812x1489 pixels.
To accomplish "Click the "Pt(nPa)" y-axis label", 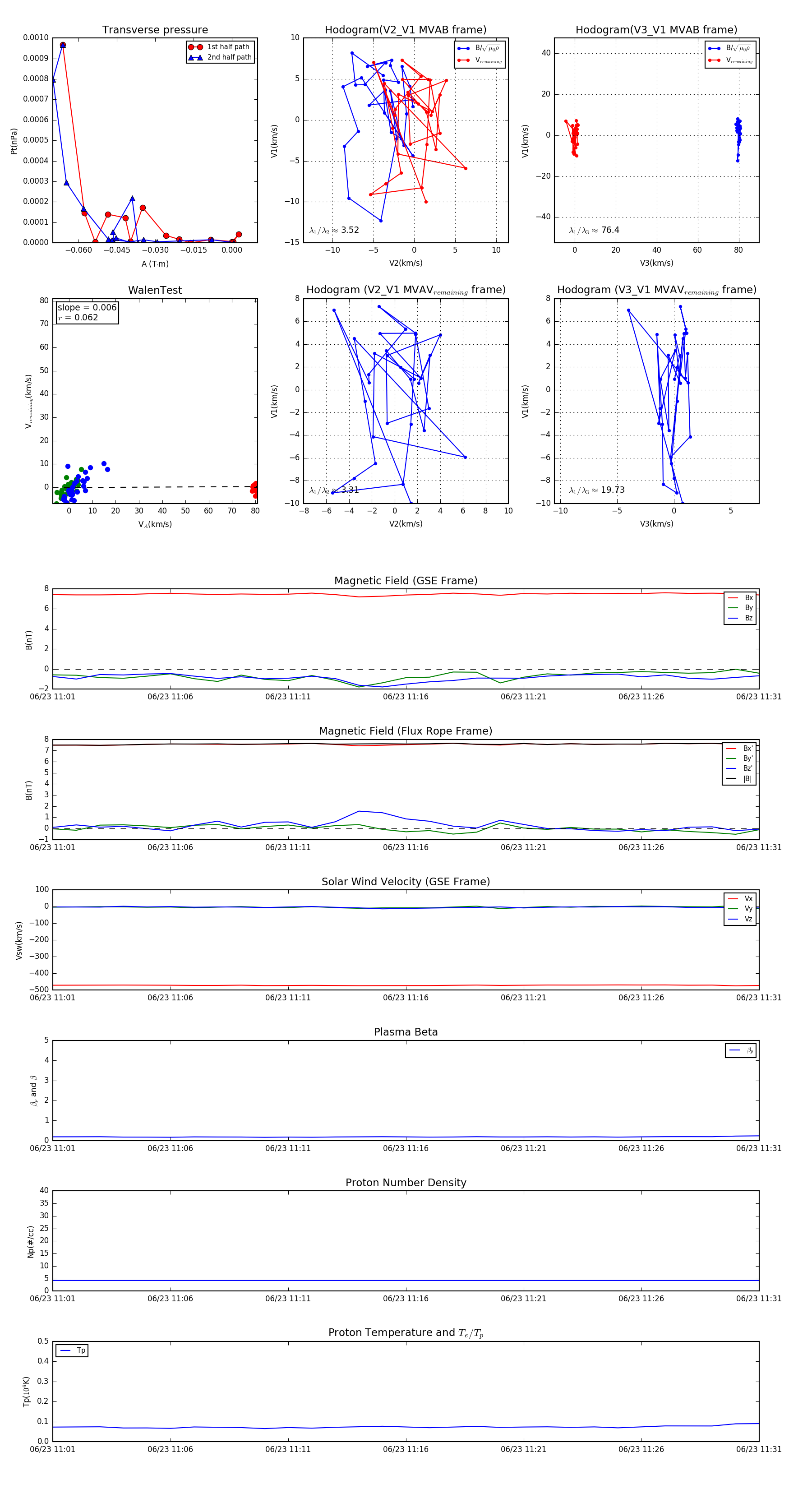I will [14, 141].
